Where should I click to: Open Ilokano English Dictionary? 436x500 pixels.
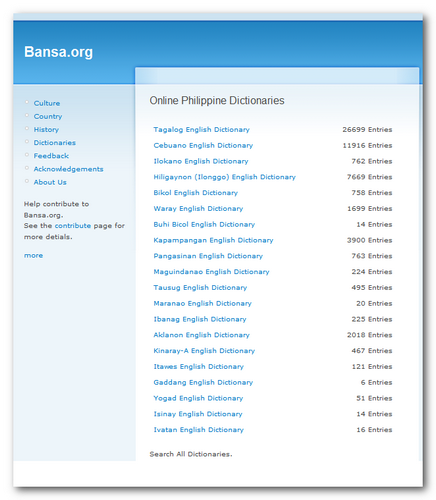[x=201, y=161]
